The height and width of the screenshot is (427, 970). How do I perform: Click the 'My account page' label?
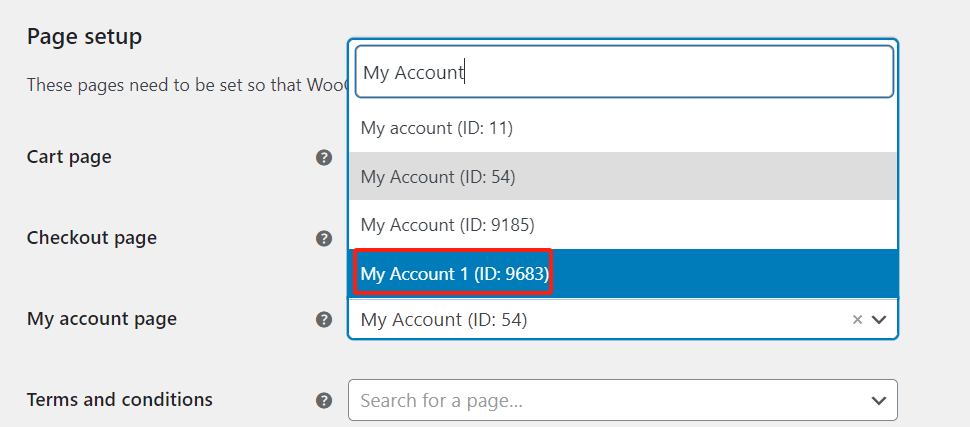click(x=101, y=319)
